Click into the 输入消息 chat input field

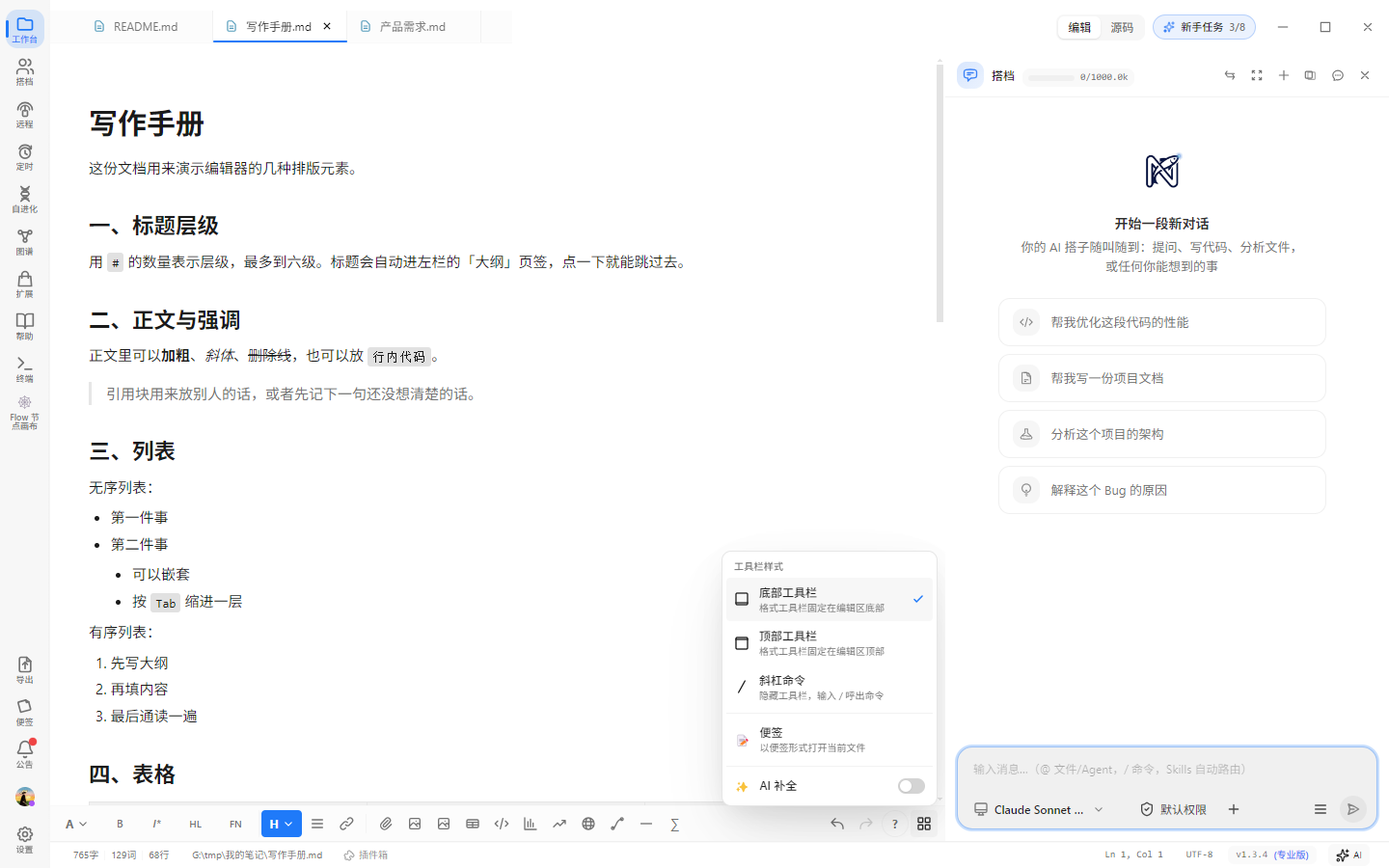coord(1166,770)
